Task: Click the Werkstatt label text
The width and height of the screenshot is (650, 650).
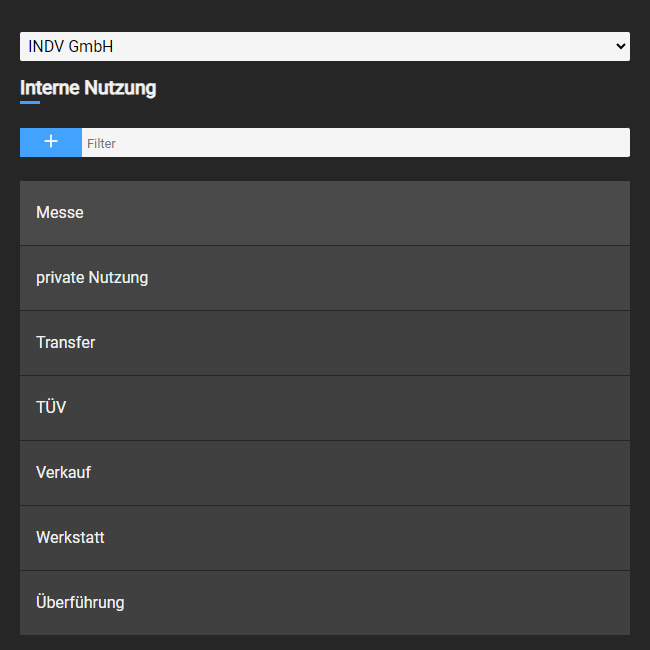Action: coord(70,537)
